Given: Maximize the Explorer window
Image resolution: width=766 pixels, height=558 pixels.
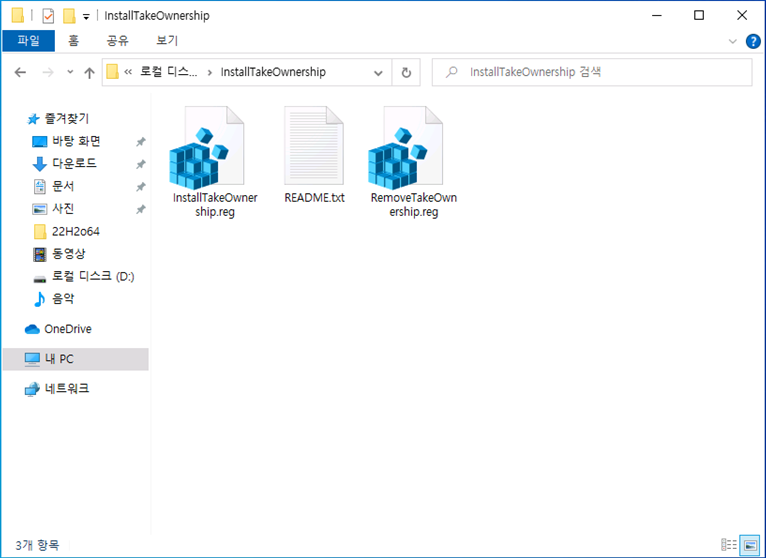Looking at the screenshot, I should pos(699,16).
